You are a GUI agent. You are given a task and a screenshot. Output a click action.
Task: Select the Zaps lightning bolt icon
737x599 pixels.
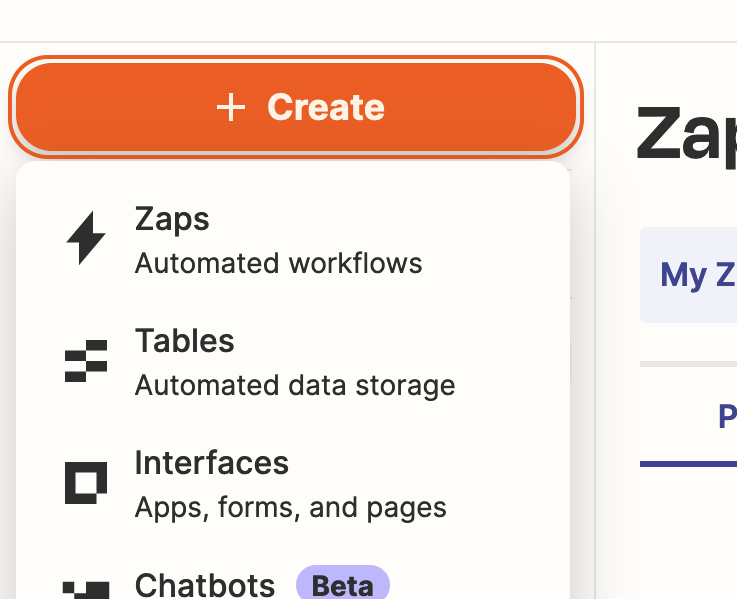click(86, 238)
